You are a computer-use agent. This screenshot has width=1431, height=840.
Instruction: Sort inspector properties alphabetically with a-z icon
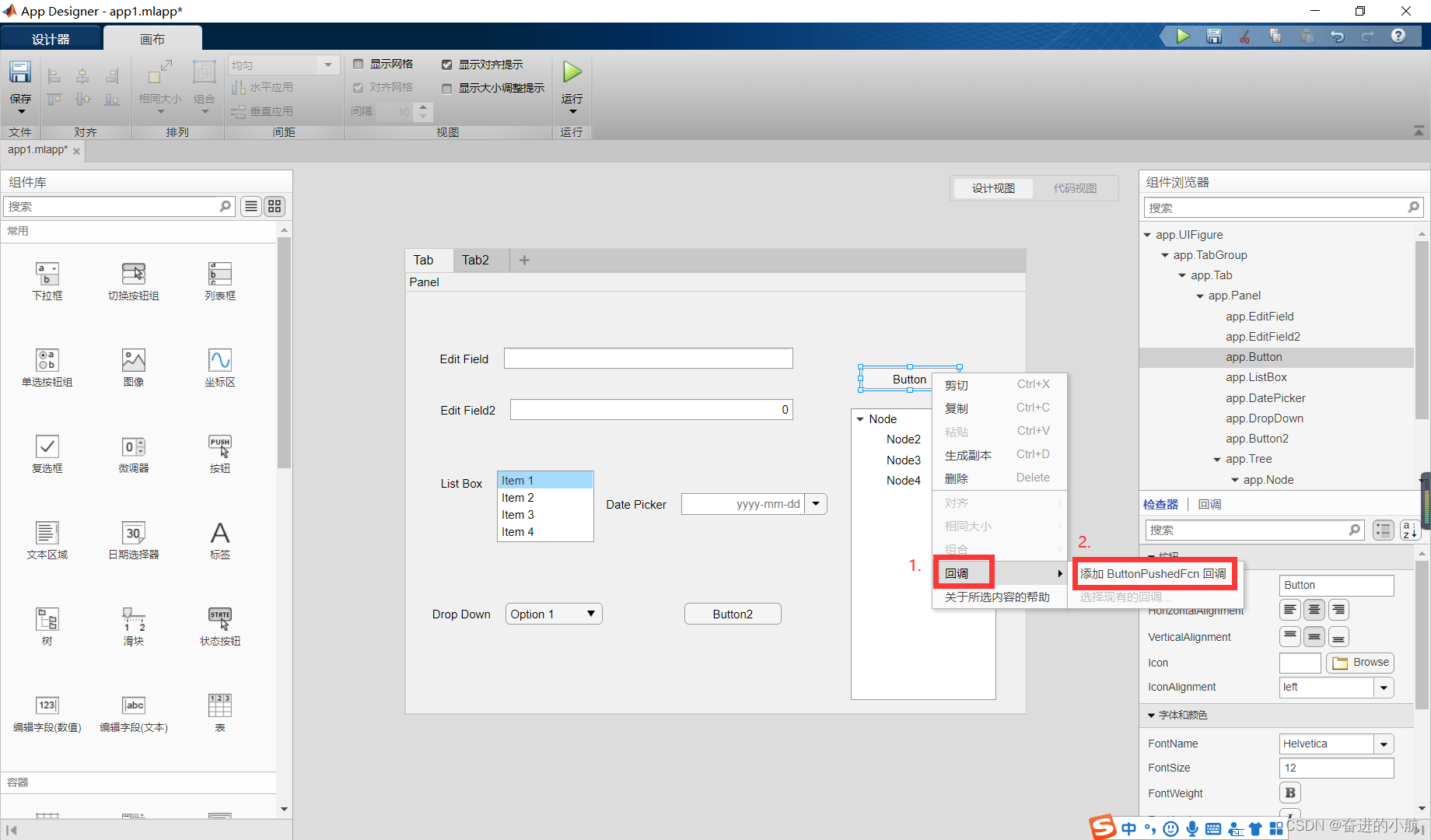pos(1409,530)
